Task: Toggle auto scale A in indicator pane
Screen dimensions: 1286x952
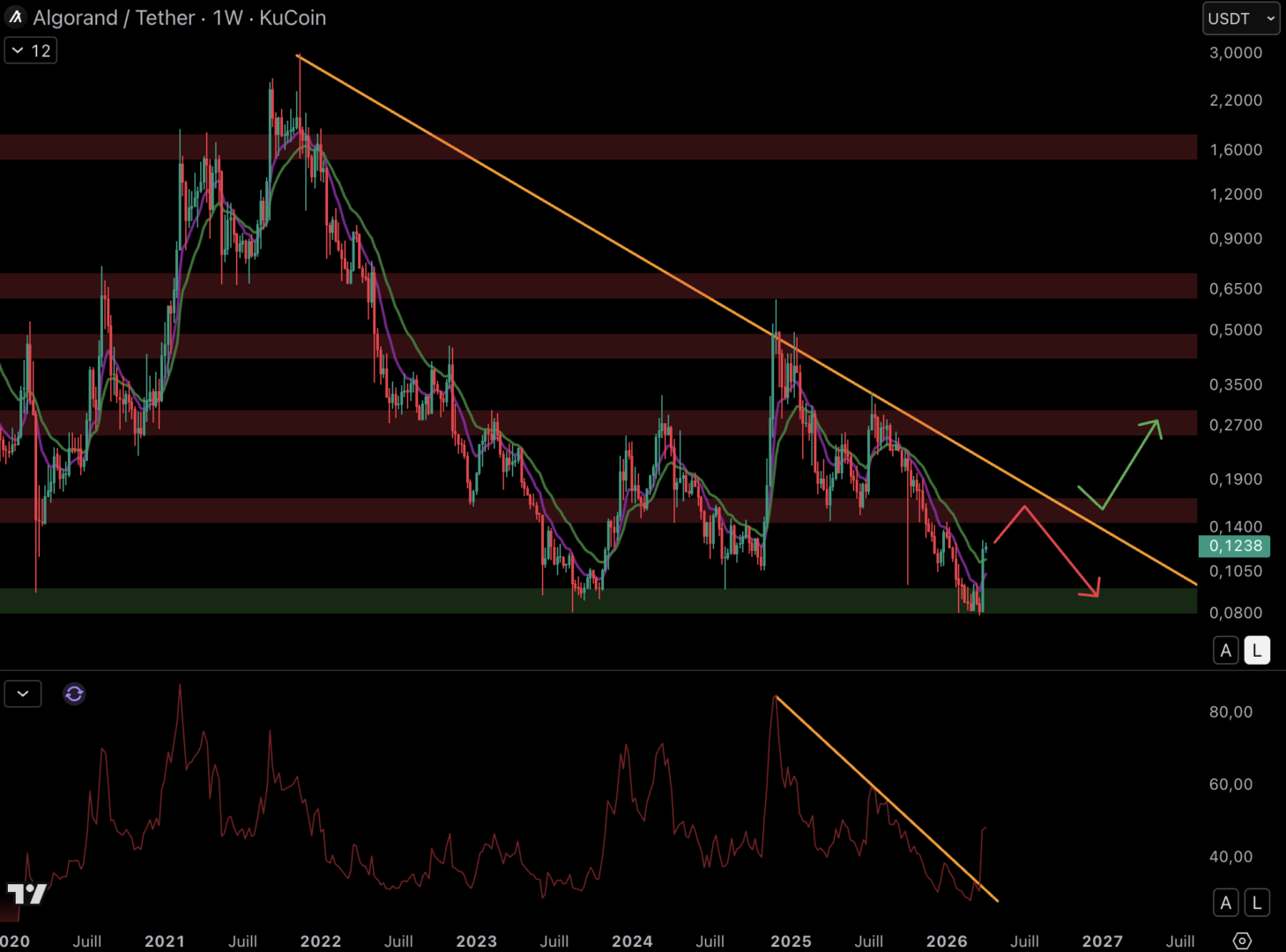Action: [x=1225, y=903]
